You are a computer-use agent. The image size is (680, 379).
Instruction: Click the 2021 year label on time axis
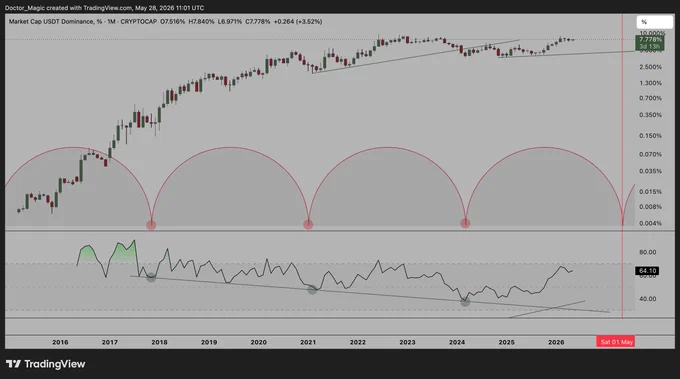point(308,342)
